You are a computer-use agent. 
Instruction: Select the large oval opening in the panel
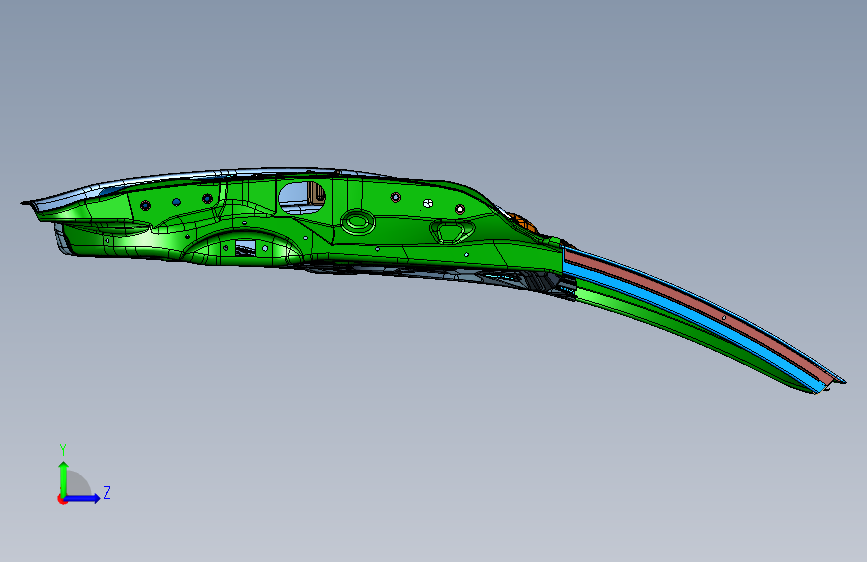tap(302, 197)
